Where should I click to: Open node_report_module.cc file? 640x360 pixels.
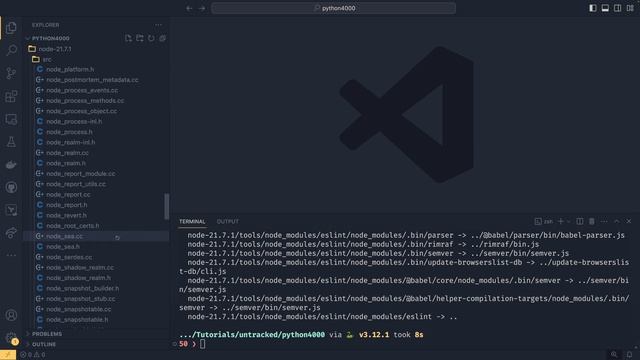pyautogui.click(x=80, y=173)
